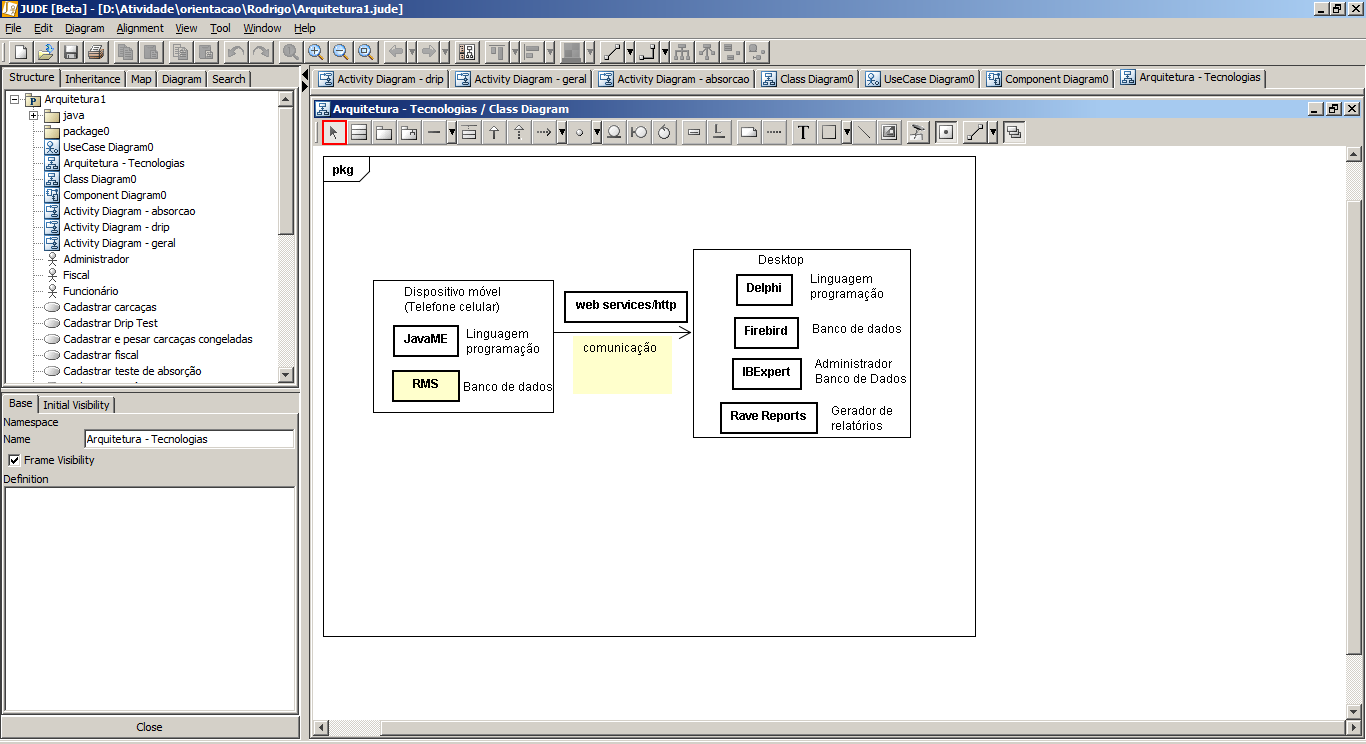Save the project with the floppy icon
Image resolution: width=1366 pixels, height=744 pixels.
[71, 52]
